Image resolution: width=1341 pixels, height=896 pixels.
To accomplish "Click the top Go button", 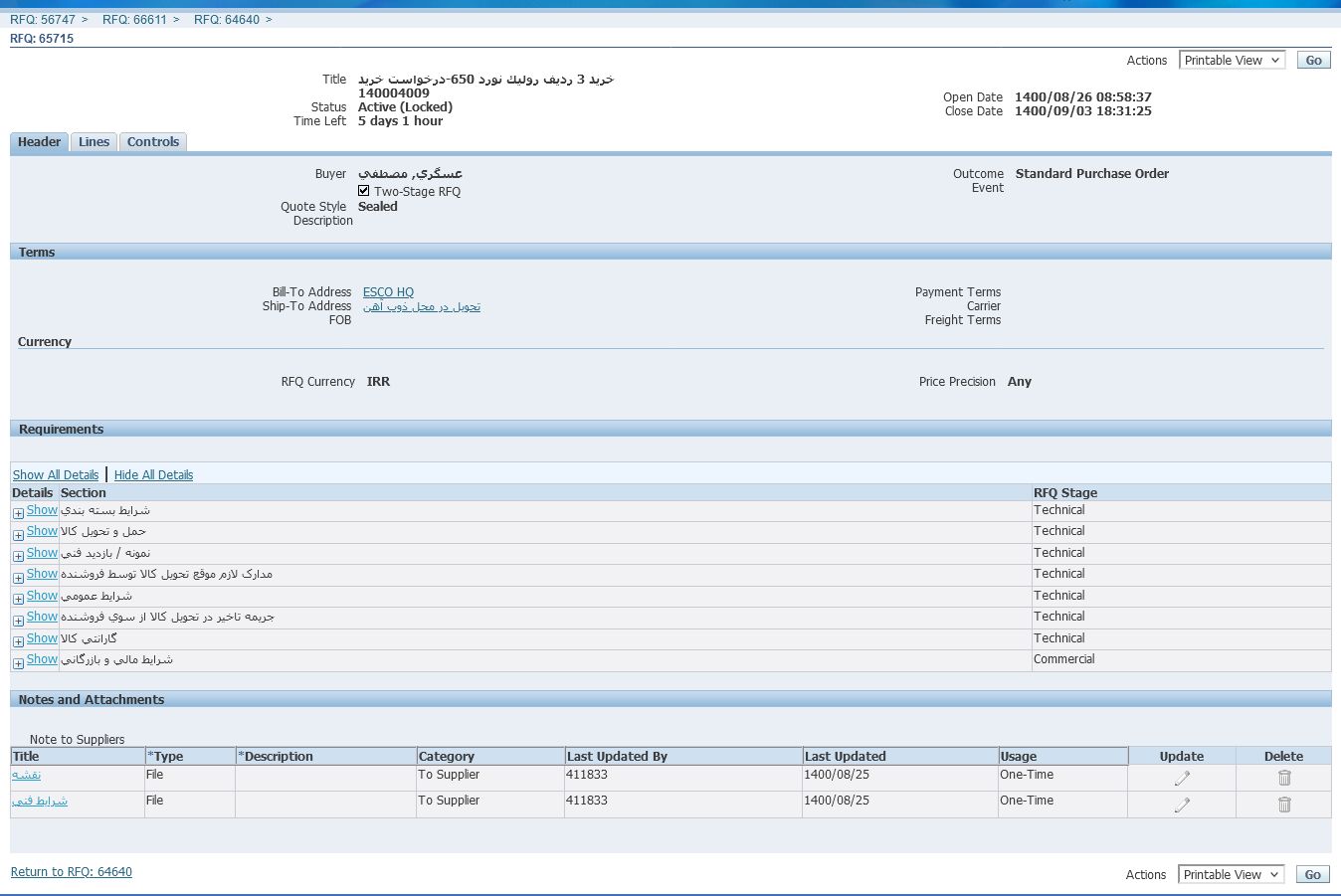I will (1313, 61).
